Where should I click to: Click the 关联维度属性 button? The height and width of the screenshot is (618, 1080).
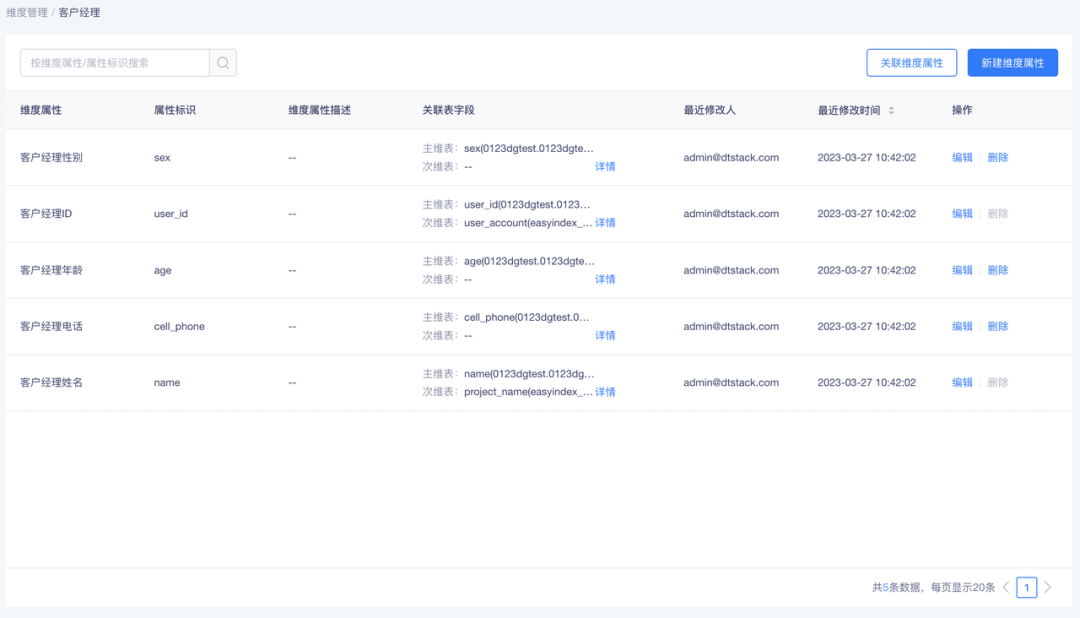coord(911,62)
